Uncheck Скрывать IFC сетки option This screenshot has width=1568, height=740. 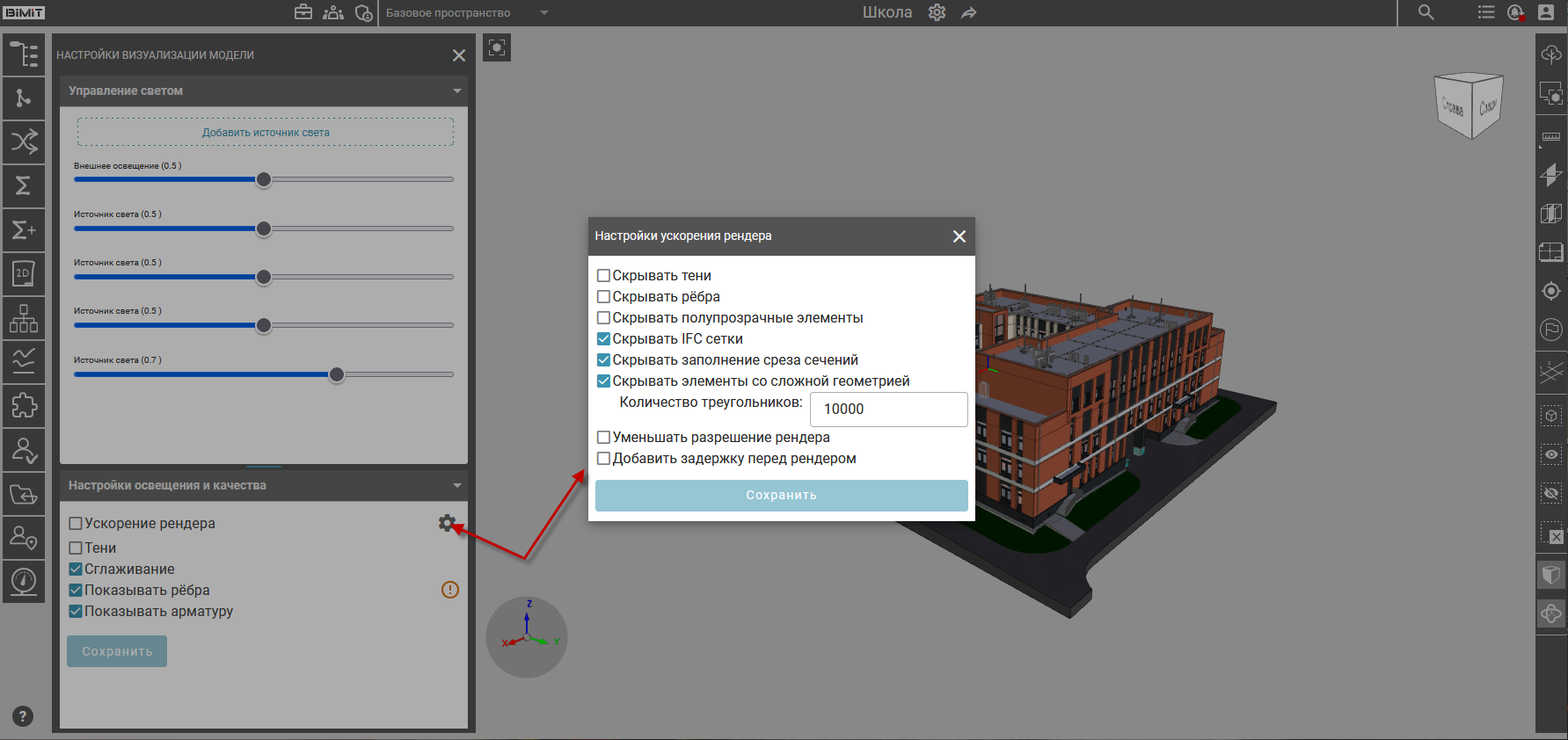603,339
